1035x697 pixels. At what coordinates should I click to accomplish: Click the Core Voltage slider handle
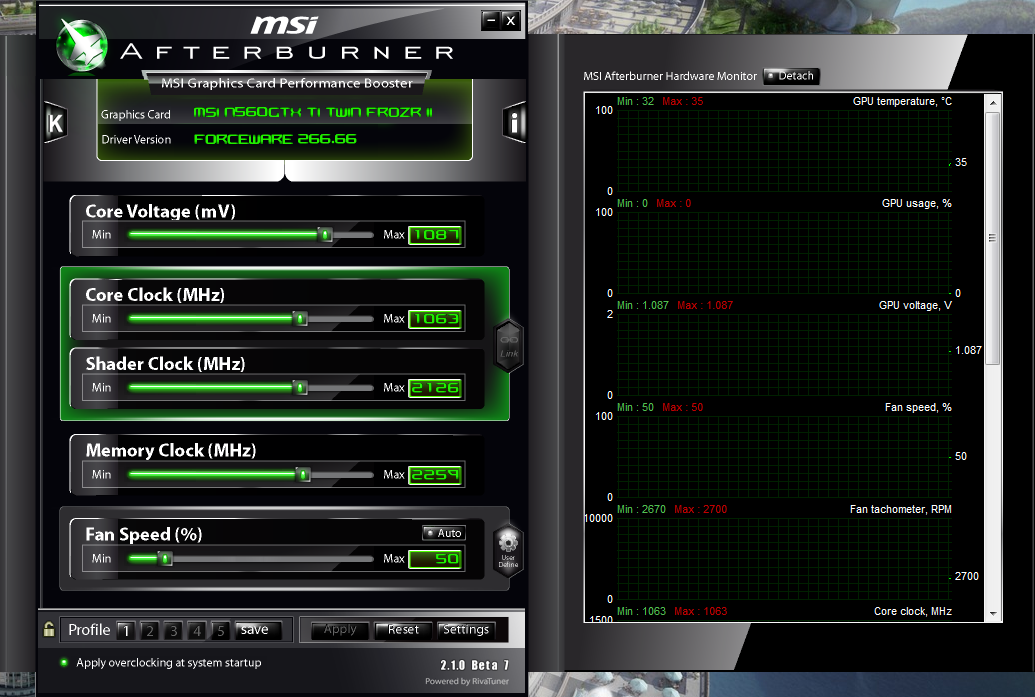(325, 235)
